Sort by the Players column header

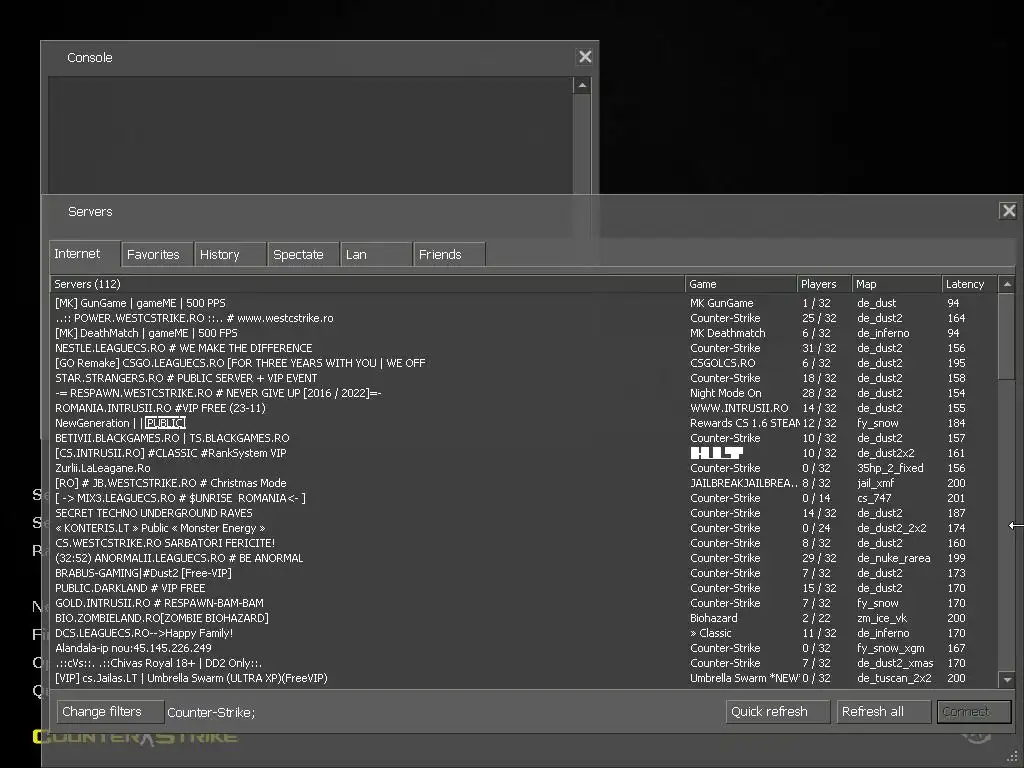[824, 284]
